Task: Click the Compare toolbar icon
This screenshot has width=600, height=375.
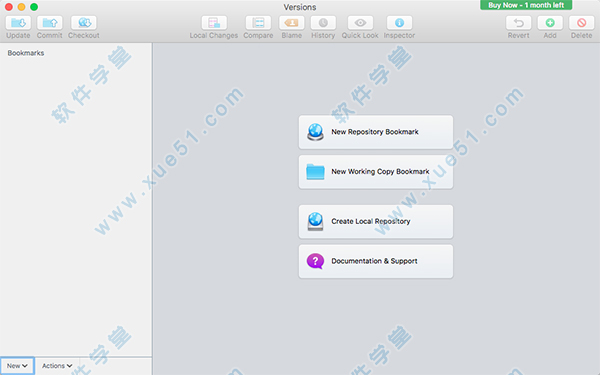Action: (x=258, y=23)
